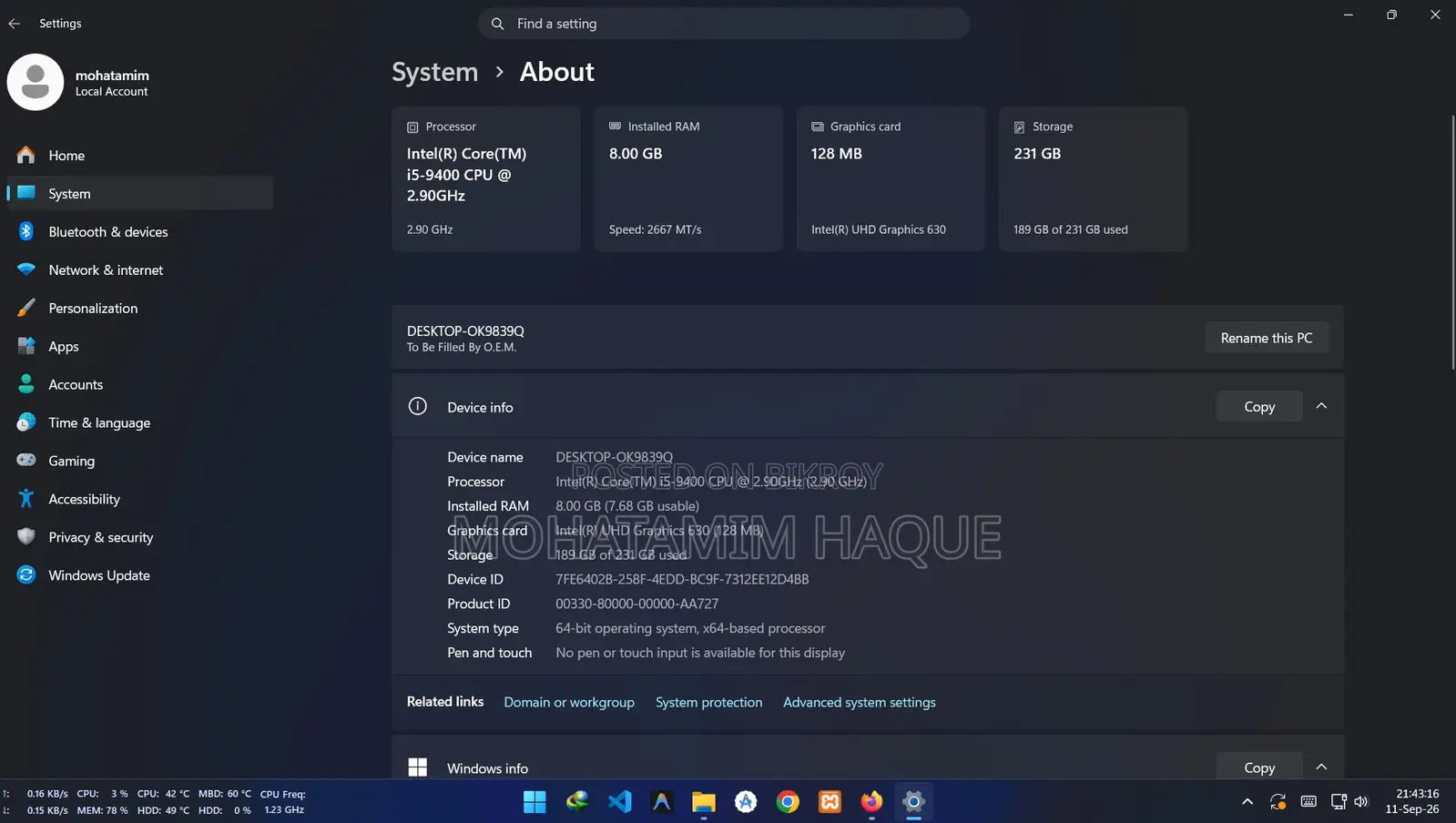Click Rename this PC button
The width and height of the screenshot is (1456, 823).
point(1267,338)
